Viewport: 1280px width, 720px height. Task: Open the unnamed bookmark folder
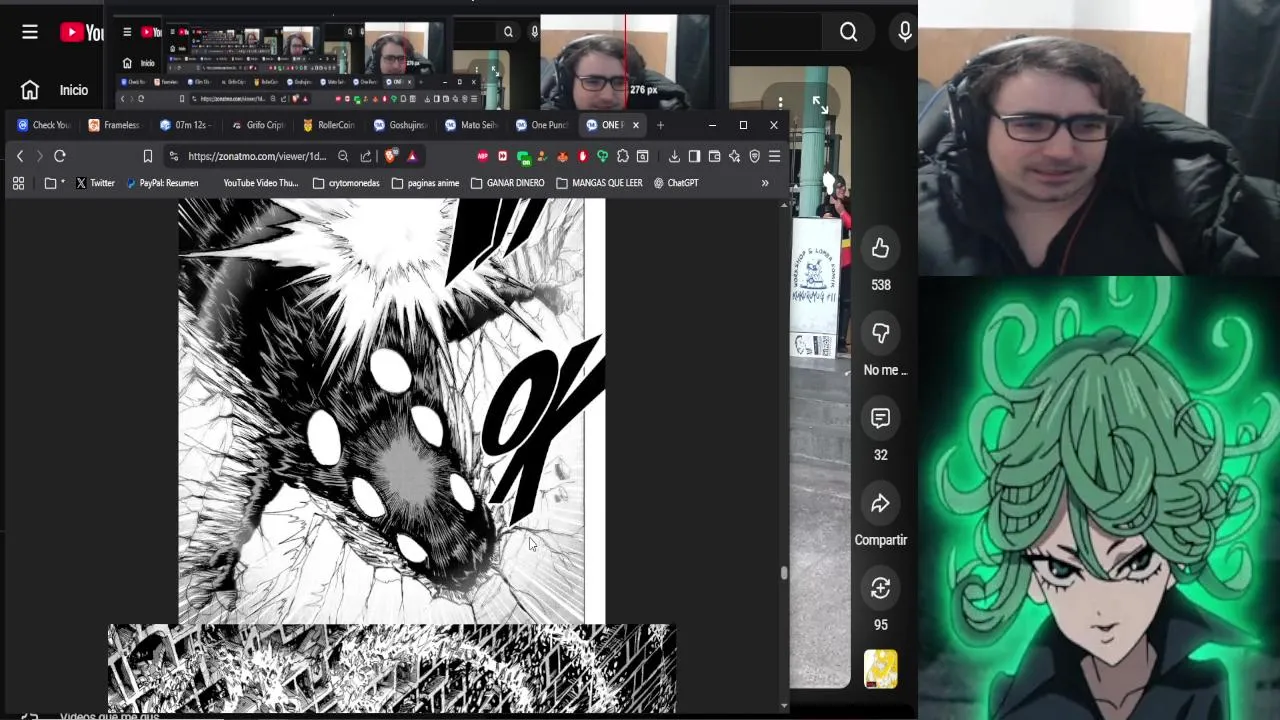click(54, 183)
